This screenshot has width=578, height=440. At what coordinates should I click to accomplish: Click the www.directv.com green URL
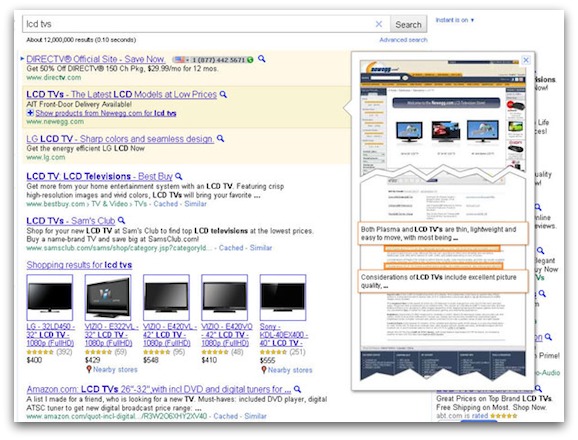[54, 77]
